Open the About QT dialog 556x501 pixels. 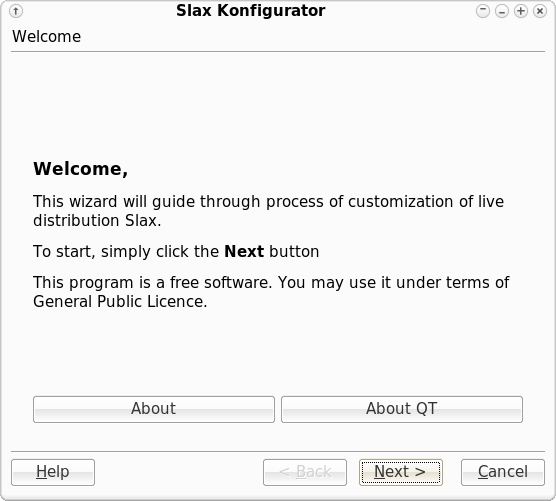(x=402, y=409)
